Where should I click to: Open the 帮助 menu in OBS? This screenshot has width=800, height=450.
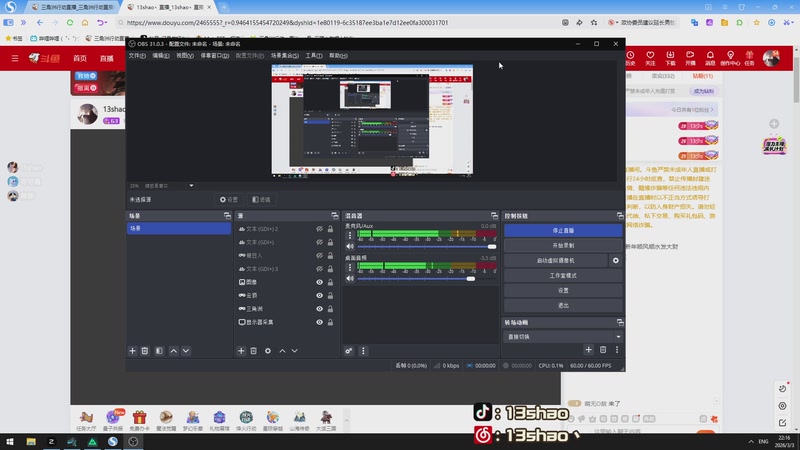click(338, 56)
